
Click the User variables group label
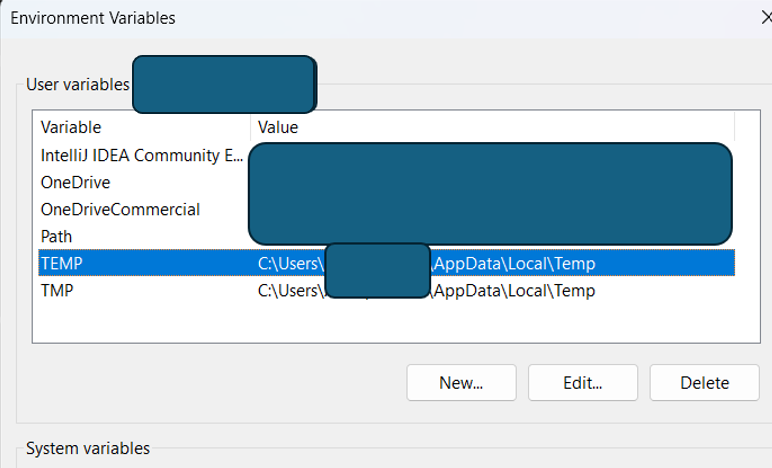(x=77, y=85)
